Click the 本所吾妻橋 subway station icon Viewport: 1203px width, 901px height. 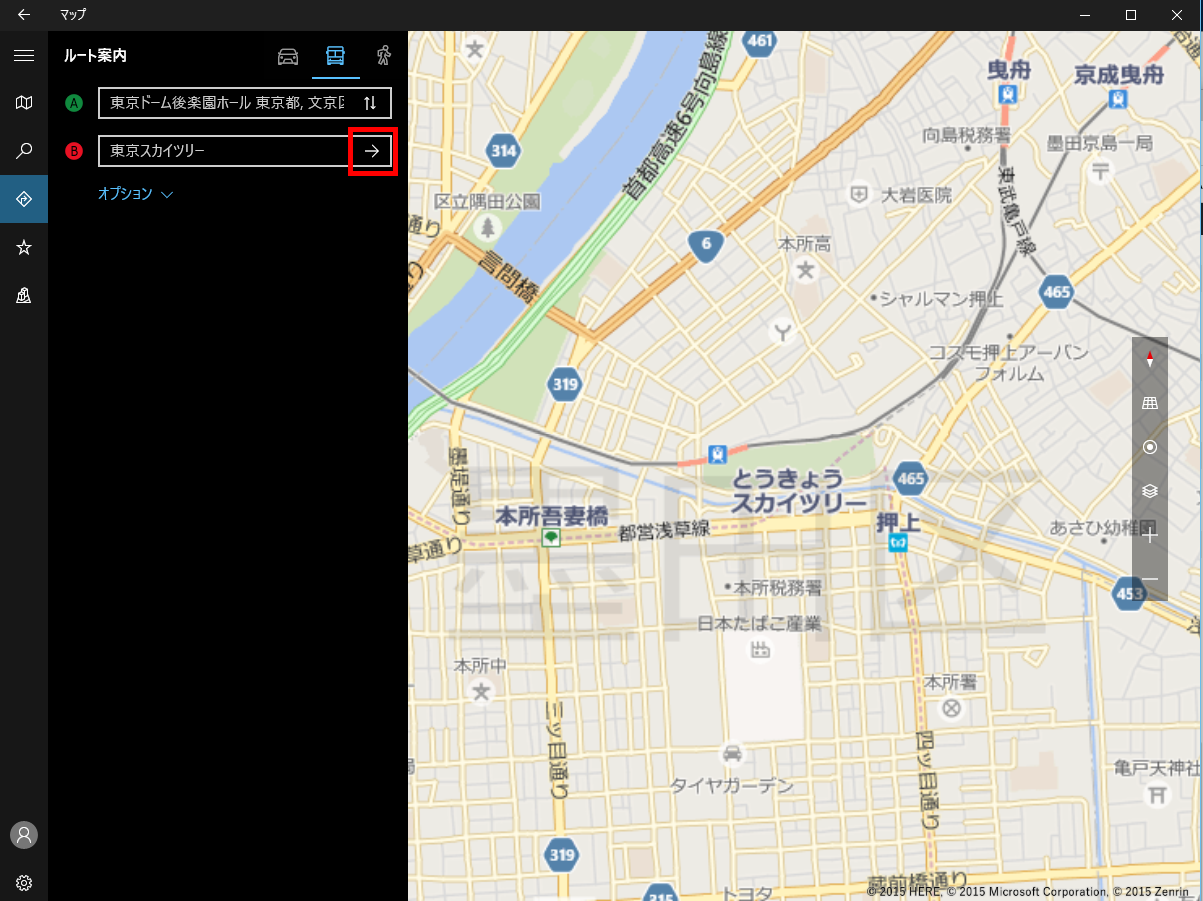pyautogui.click(x=550, y=538)
